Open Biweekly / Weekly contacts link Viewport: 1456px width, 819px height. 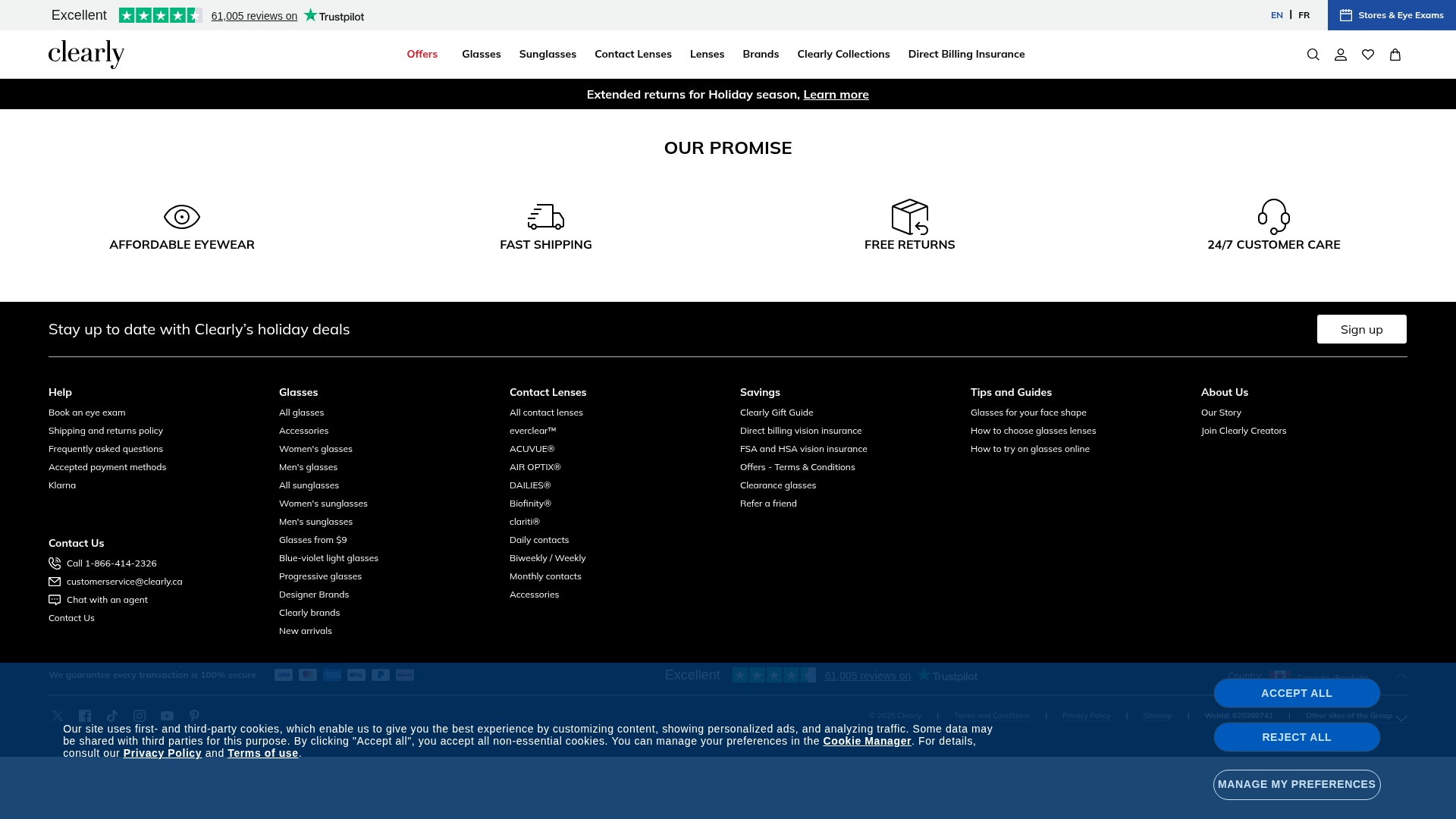(548, 558)
